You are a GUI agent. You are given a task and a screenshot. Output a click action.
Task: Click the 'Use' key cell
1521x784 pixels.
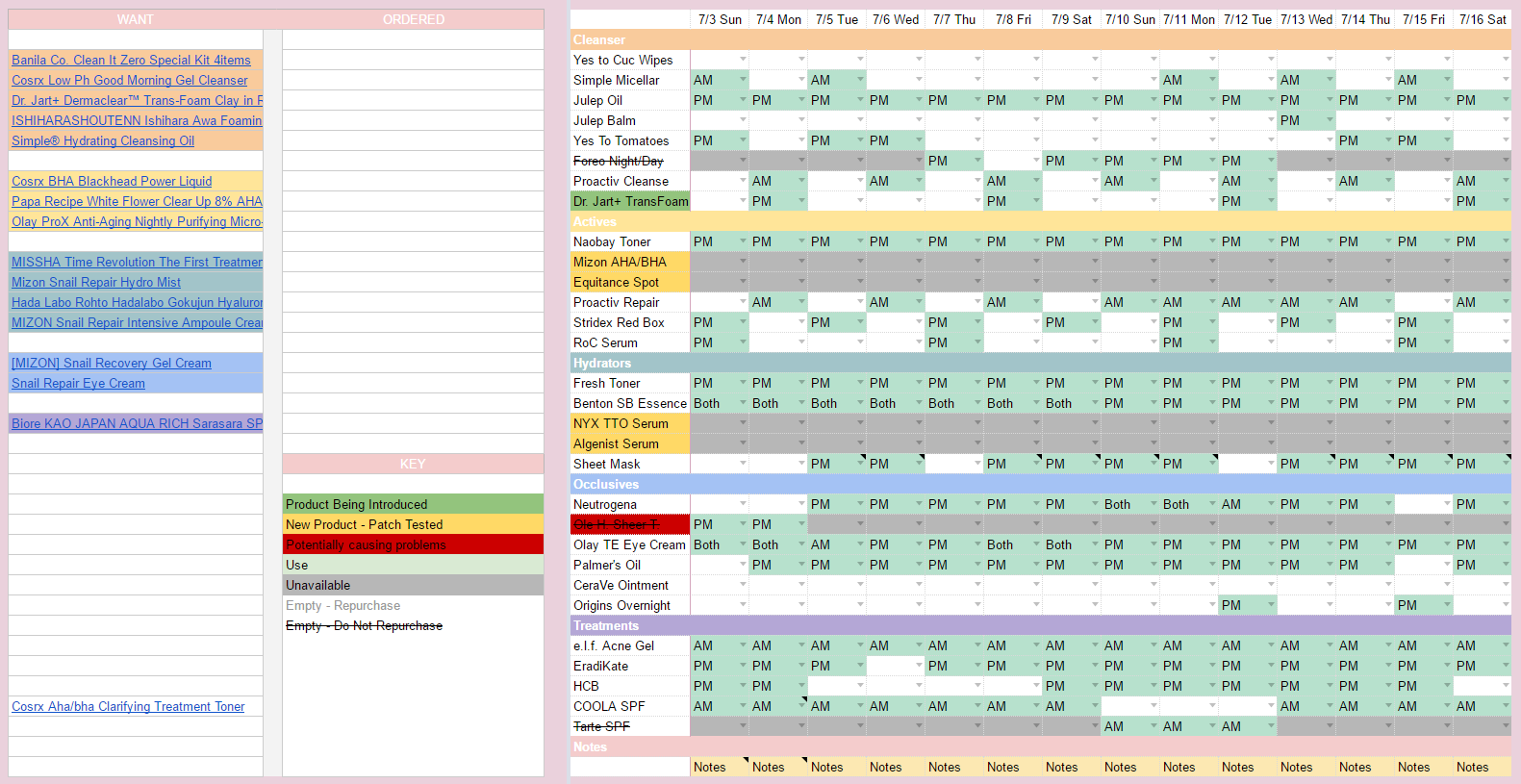point(413,565)
